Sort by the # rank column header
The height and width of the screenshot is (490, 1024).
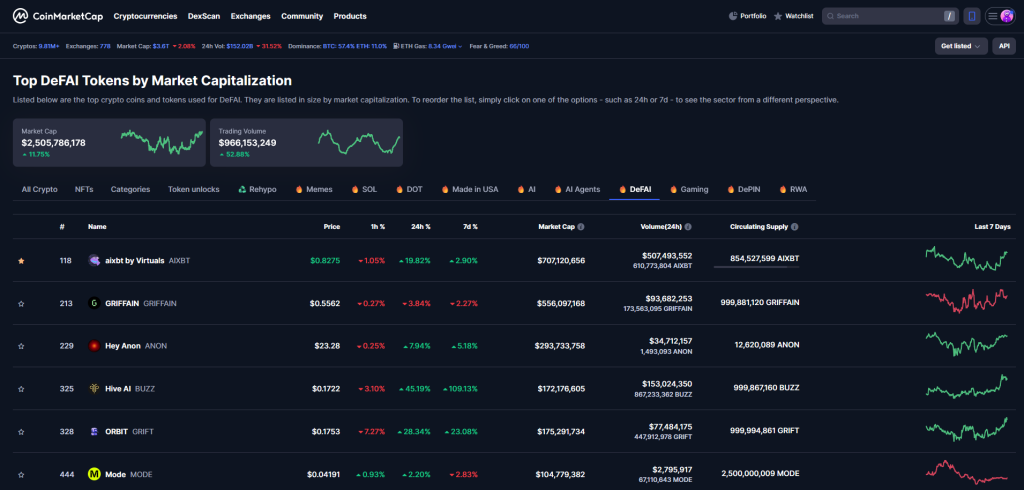[62, 227]
